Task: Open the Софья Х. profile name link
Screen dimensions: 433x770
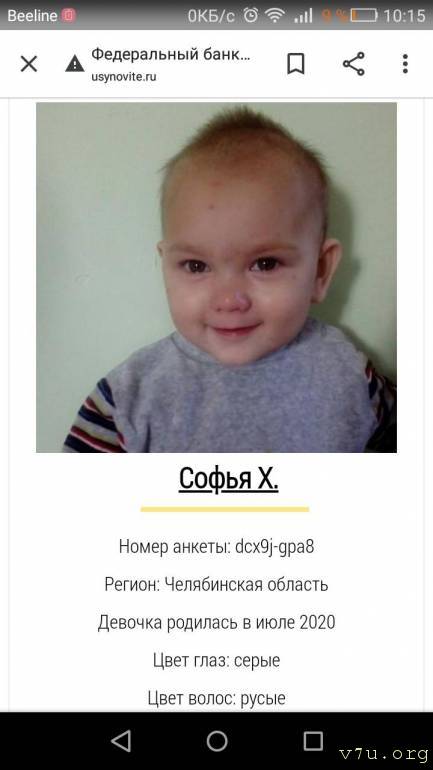Action: click(x=228, y=478)
